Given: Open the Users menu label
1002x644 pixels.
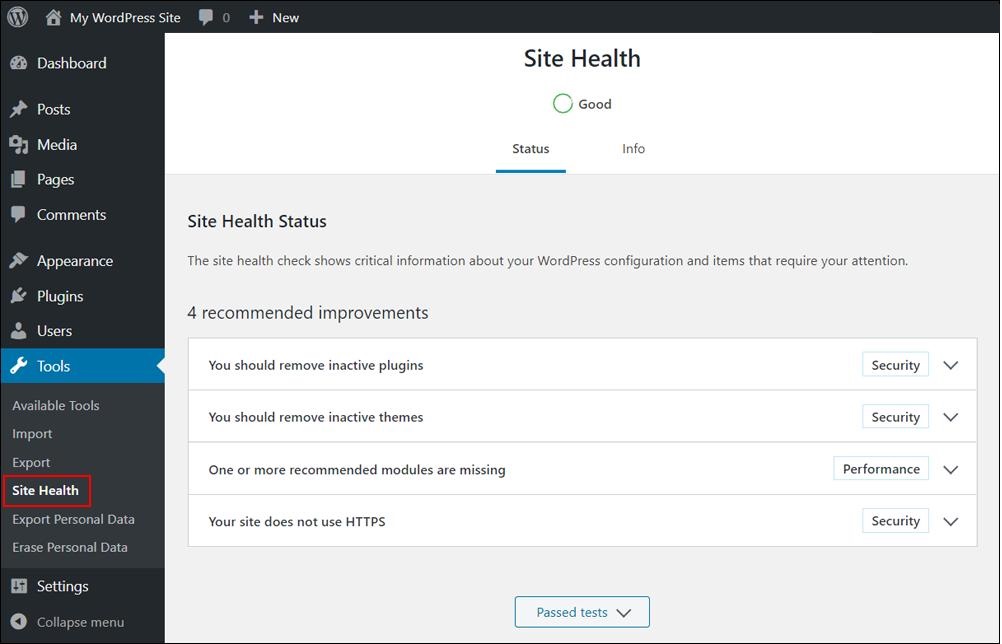Looking at the screenshot, I should click(x=54, y=331).
